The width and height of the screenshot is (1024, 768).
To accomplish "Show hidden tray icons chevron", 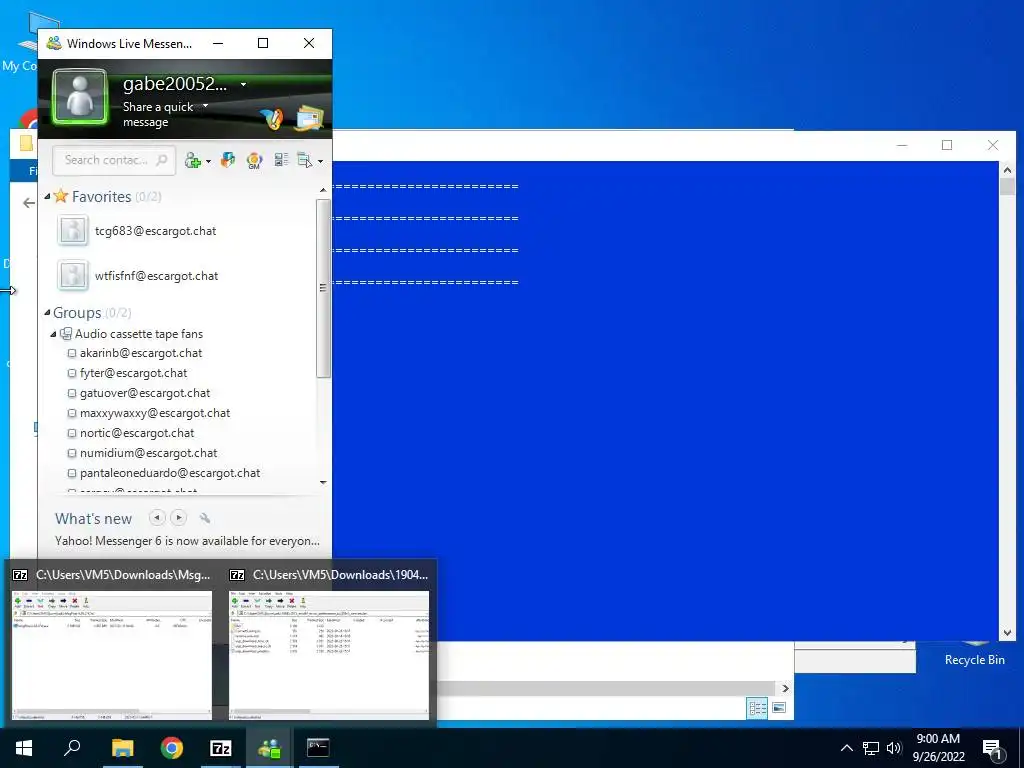I will tap(846, 748).
